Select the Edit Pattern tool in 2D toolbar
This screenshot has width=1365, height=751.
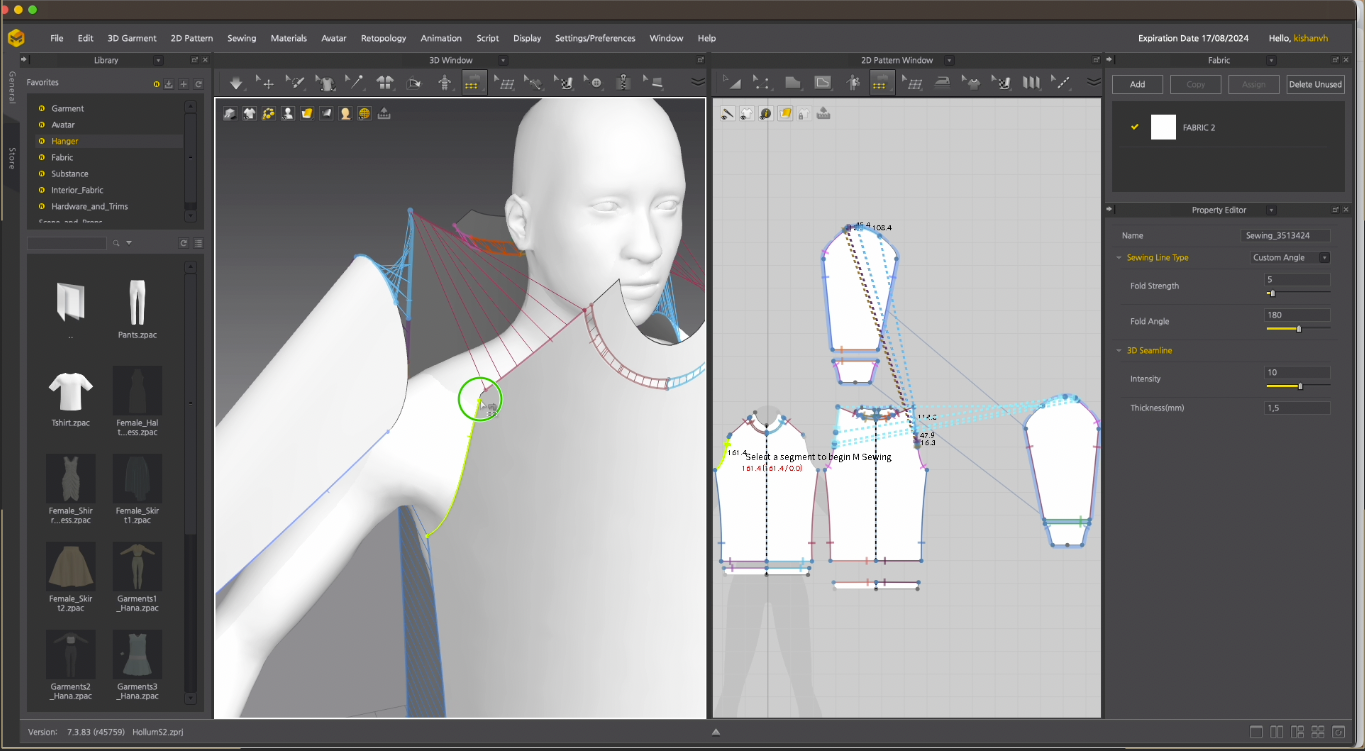(733, 83)
